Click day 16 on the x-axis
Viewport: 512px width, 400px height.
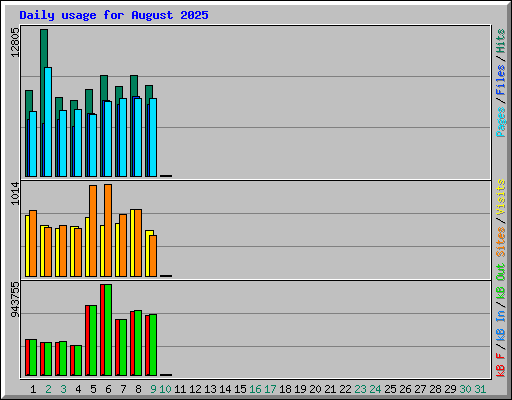pos(255,389)
